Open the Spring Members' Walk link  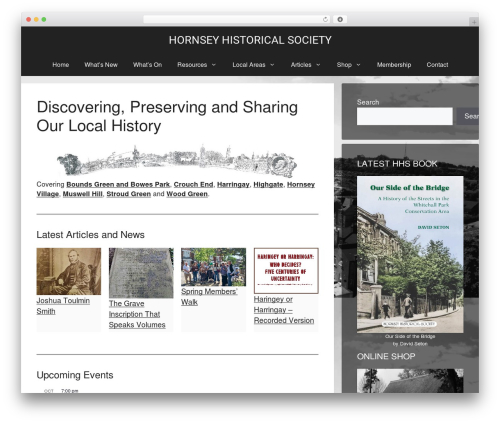(209, 297)
